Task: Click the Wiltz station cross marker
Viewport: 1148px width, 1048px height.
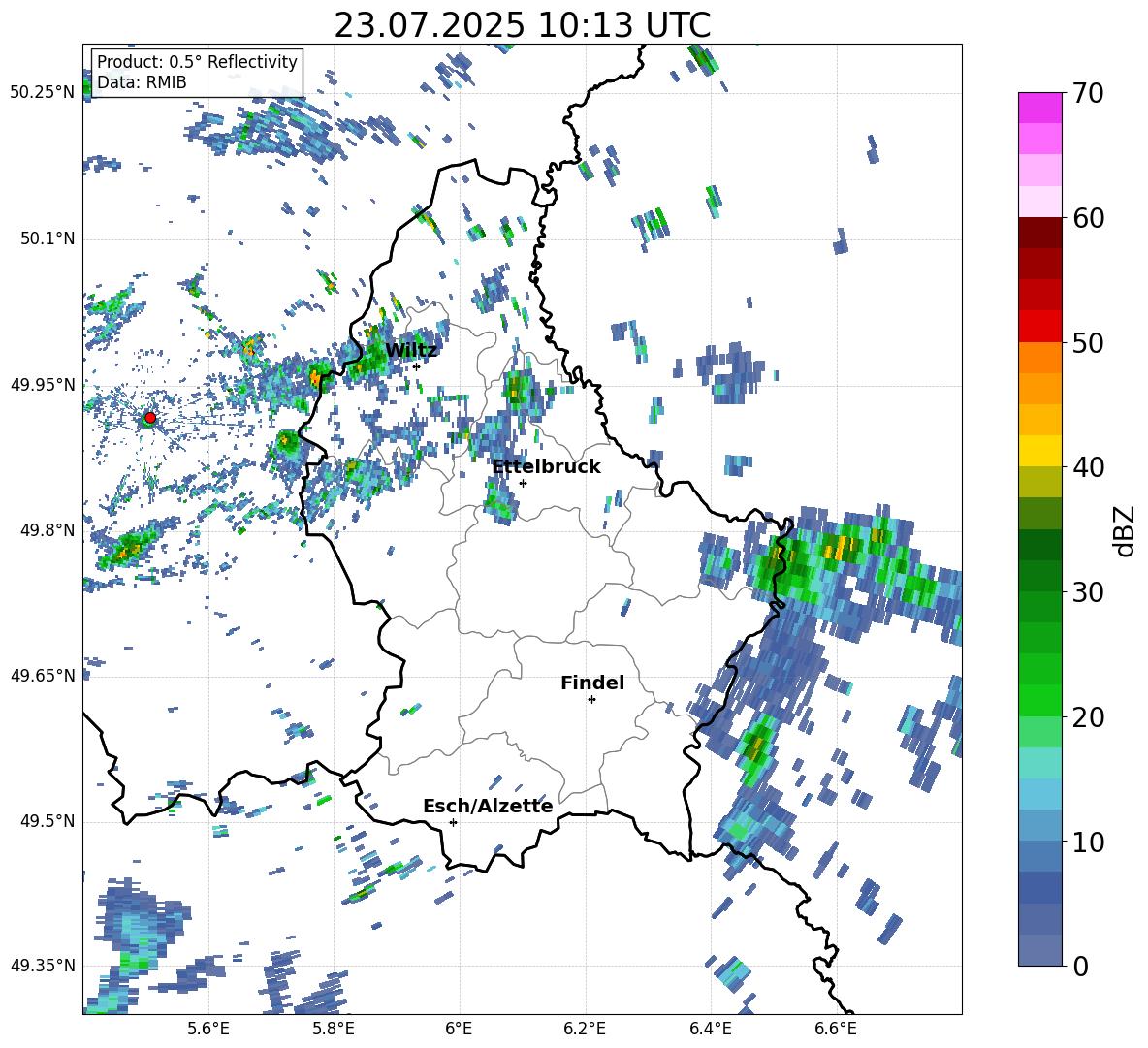Action: point(416,366)
